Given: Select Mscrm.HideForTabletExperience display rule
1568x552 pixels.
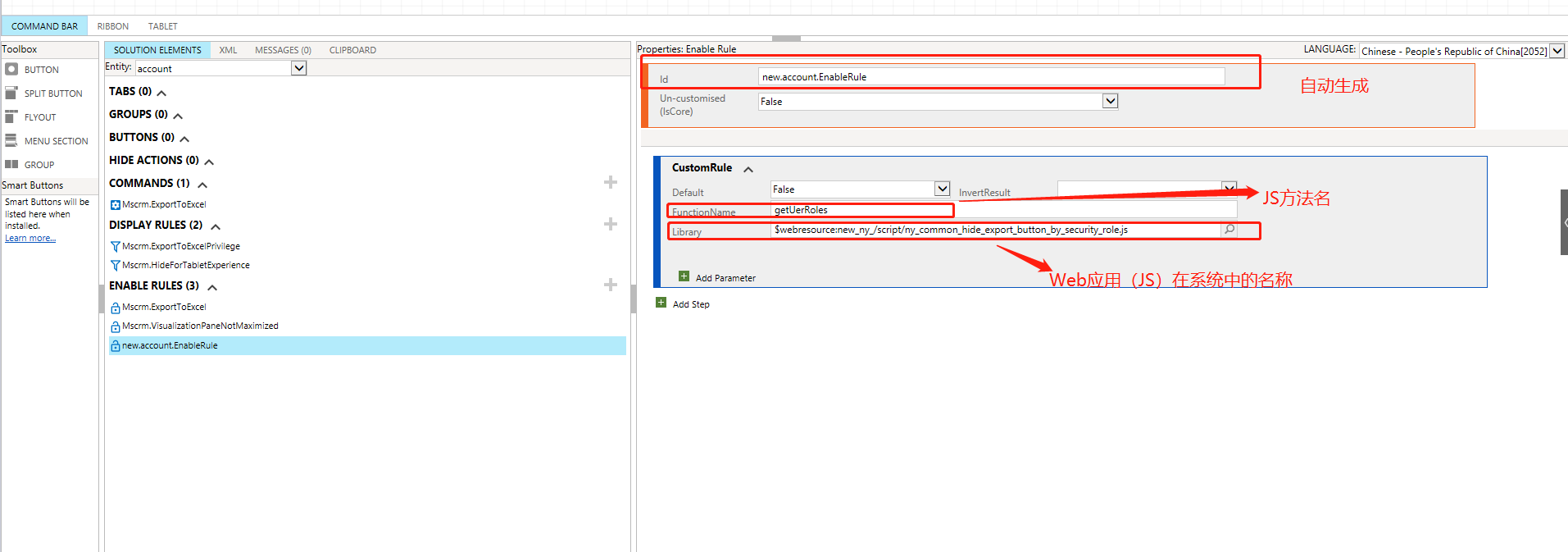Looking at the screenshot, I should (x=186, y=265).
